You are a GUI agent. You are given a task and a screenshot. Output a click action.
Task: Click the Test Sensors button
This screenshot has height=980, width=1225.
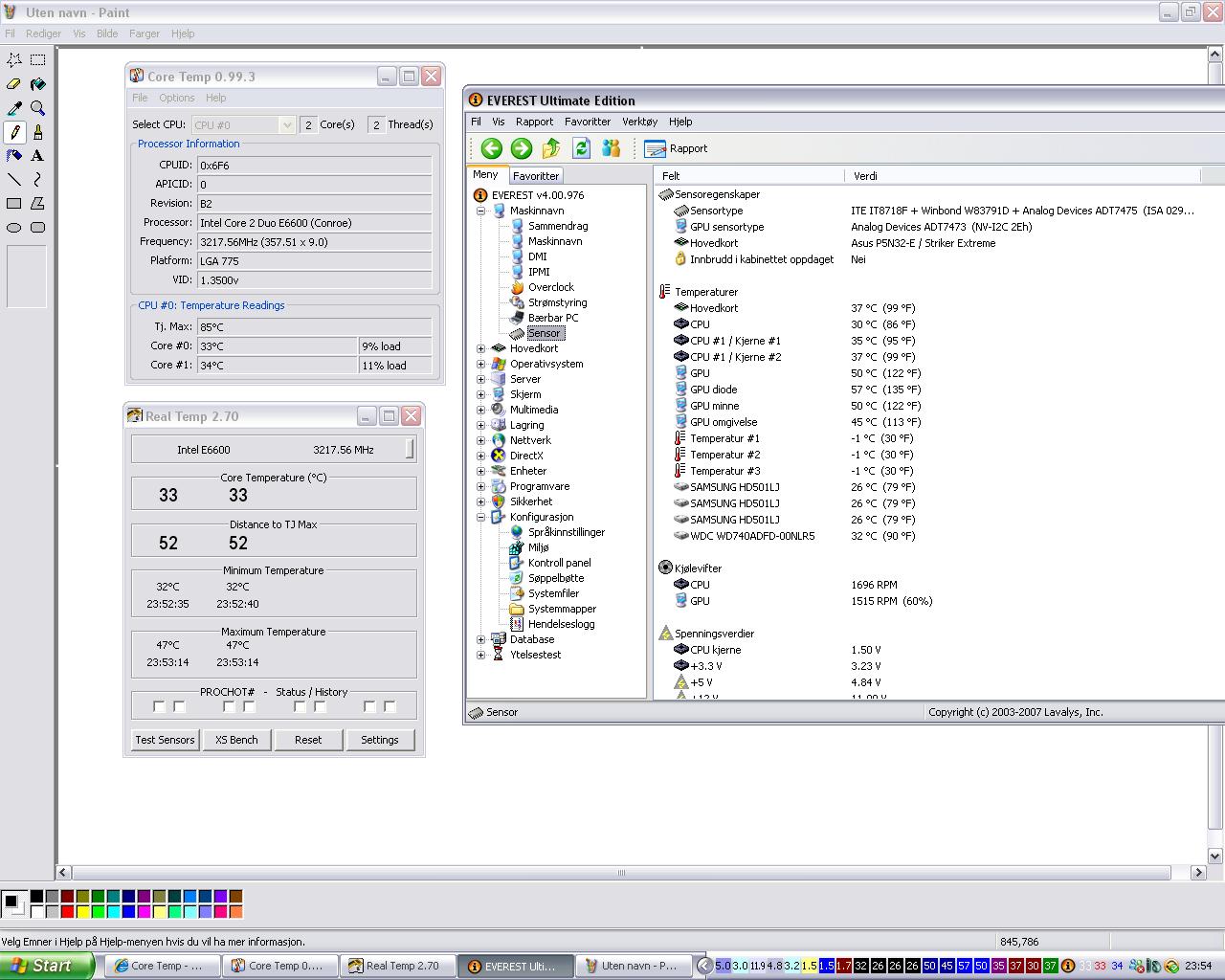(x=165, y=740)
